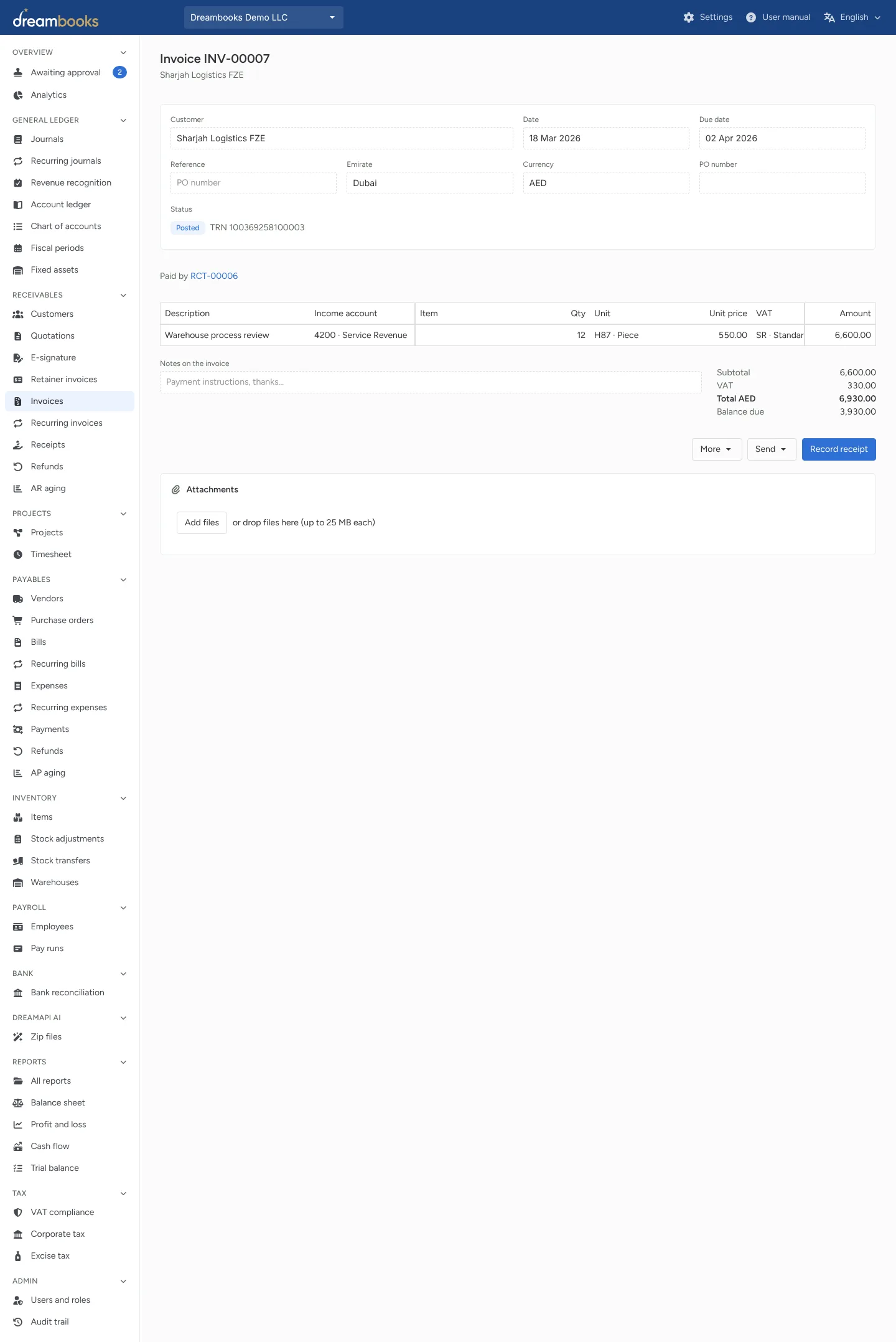Screen dimensions: 896x1342
Task: Open the Dreambooks Demo LLC company dropdown
Action: pyautogui.click(x=264, y=17)
